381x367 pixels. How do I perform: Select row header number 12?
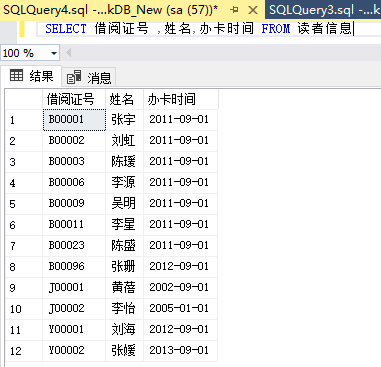(24, 351)
